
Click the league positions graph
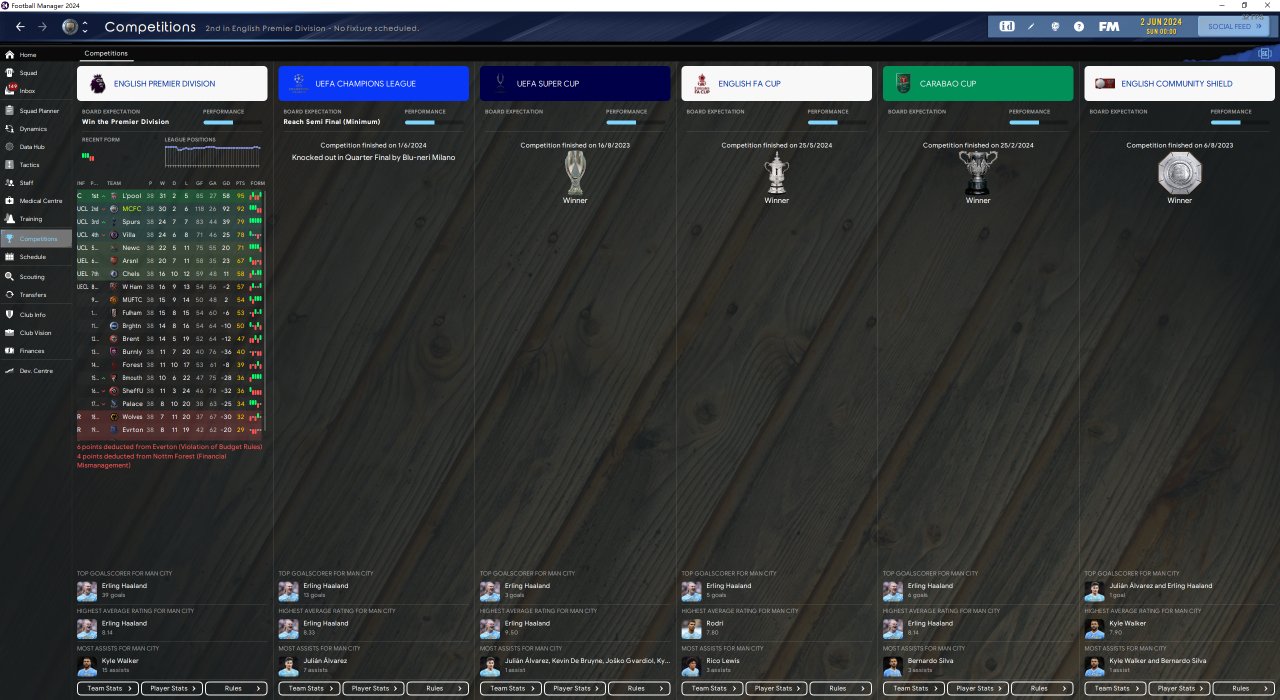(x=213, y=155)
